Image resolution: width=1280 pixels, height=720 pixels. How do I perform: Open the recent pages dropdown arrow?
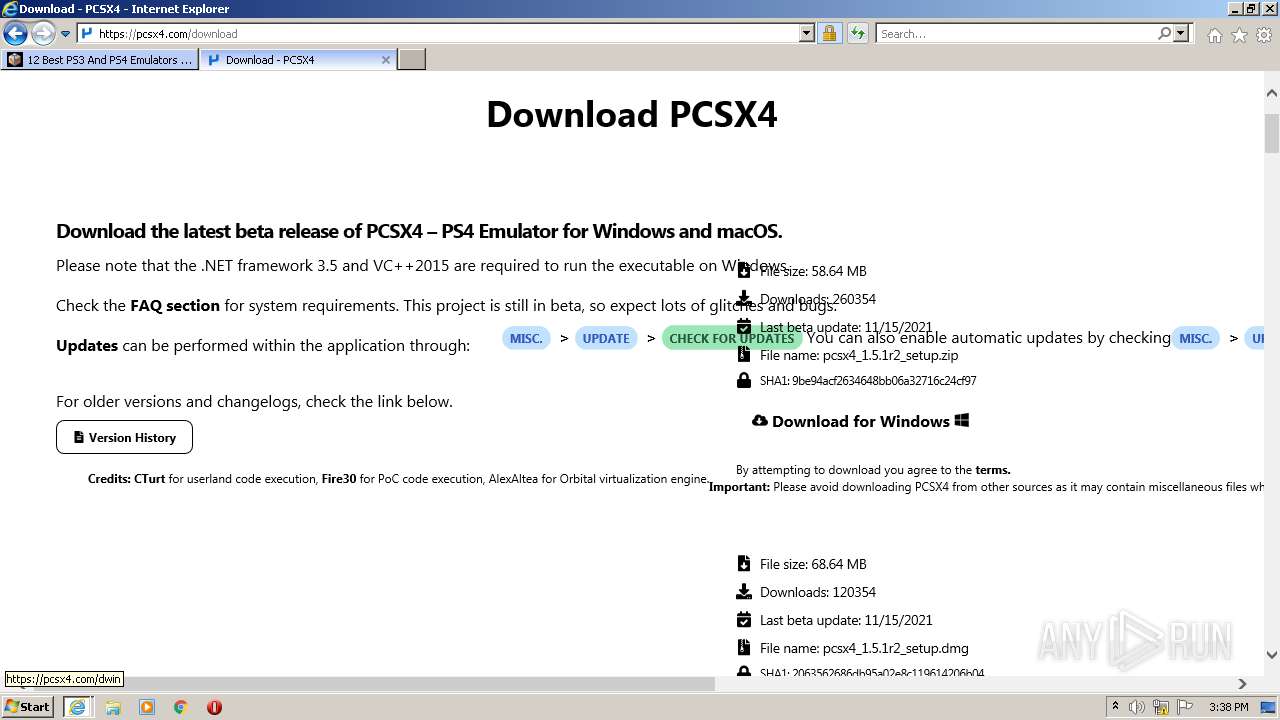click(65, 34)
